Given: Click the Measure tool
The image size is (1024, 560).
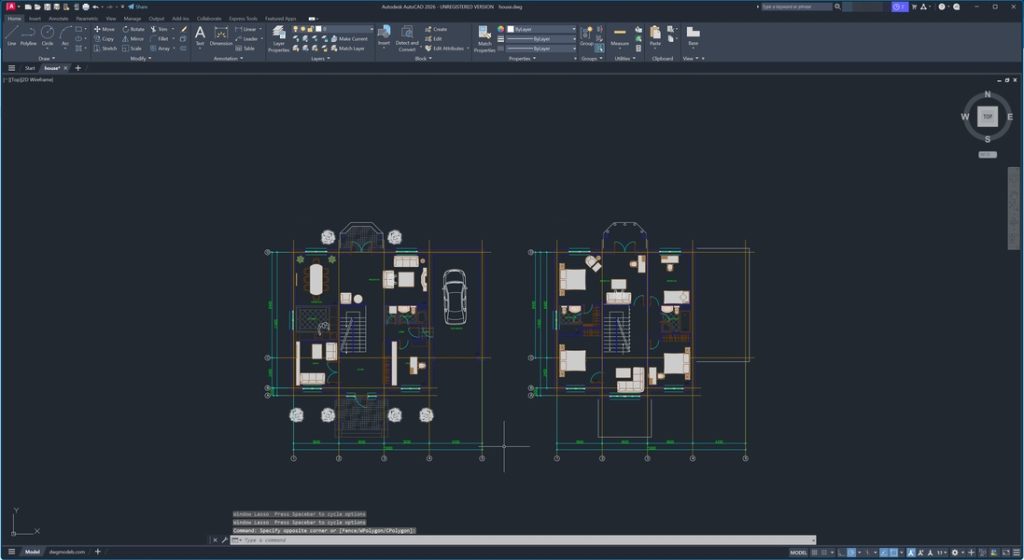Looking at the screenshot, I should [620, 35].
